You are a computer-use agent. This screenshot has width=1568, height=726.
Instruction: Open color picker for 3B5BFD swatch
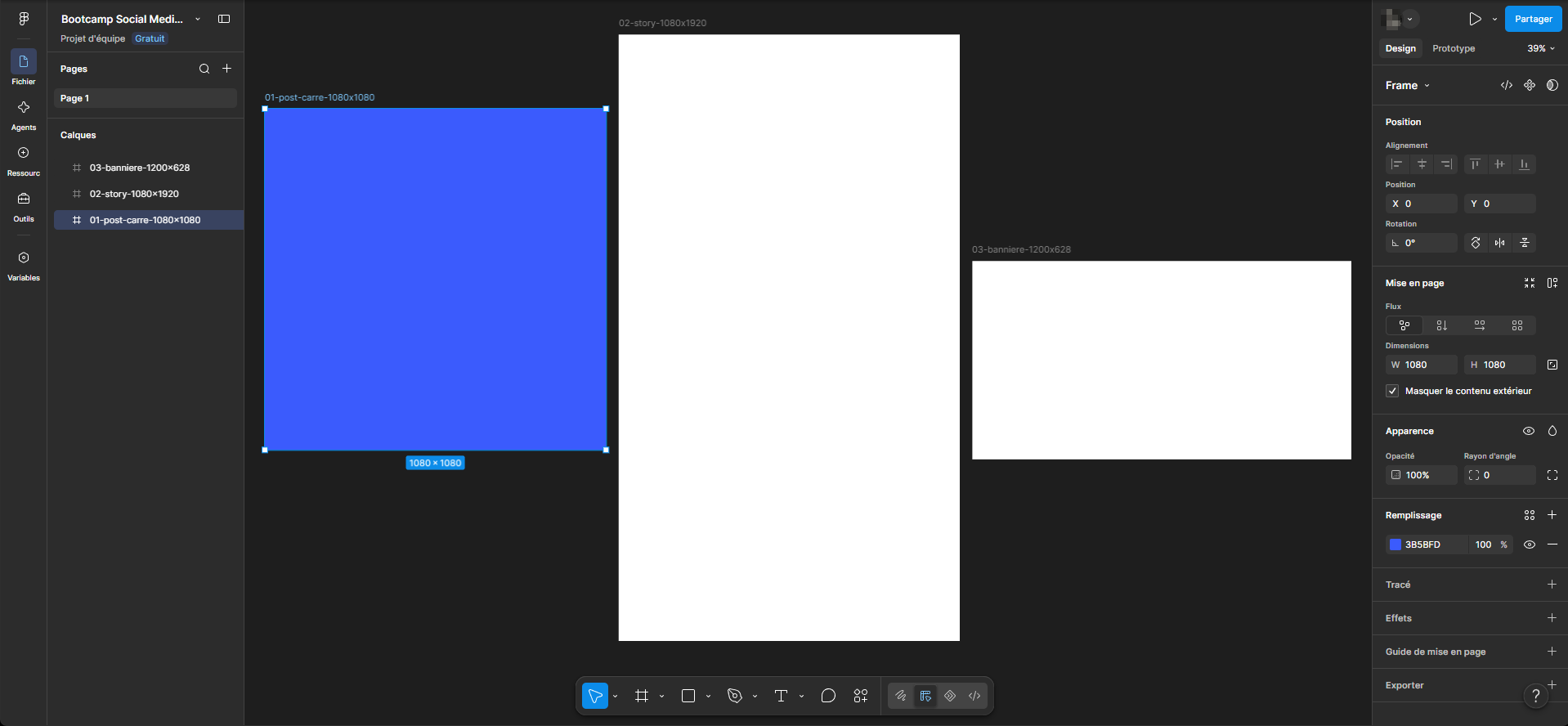pyautogui.click(x=1396, y=544)
